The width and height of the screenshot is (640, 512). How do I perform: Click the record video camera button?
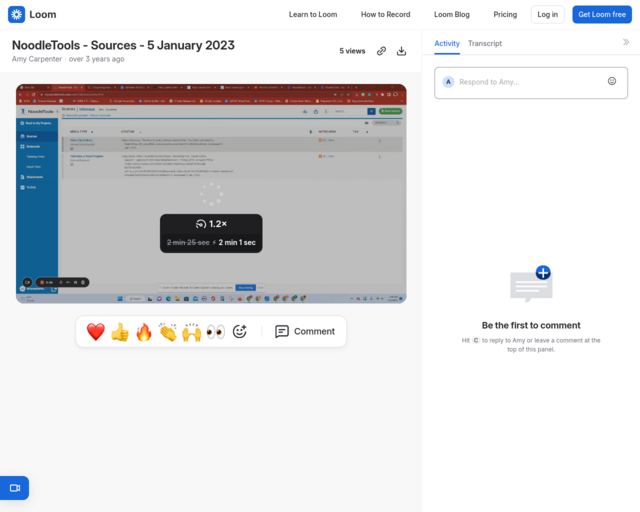(x=15, y=488)
